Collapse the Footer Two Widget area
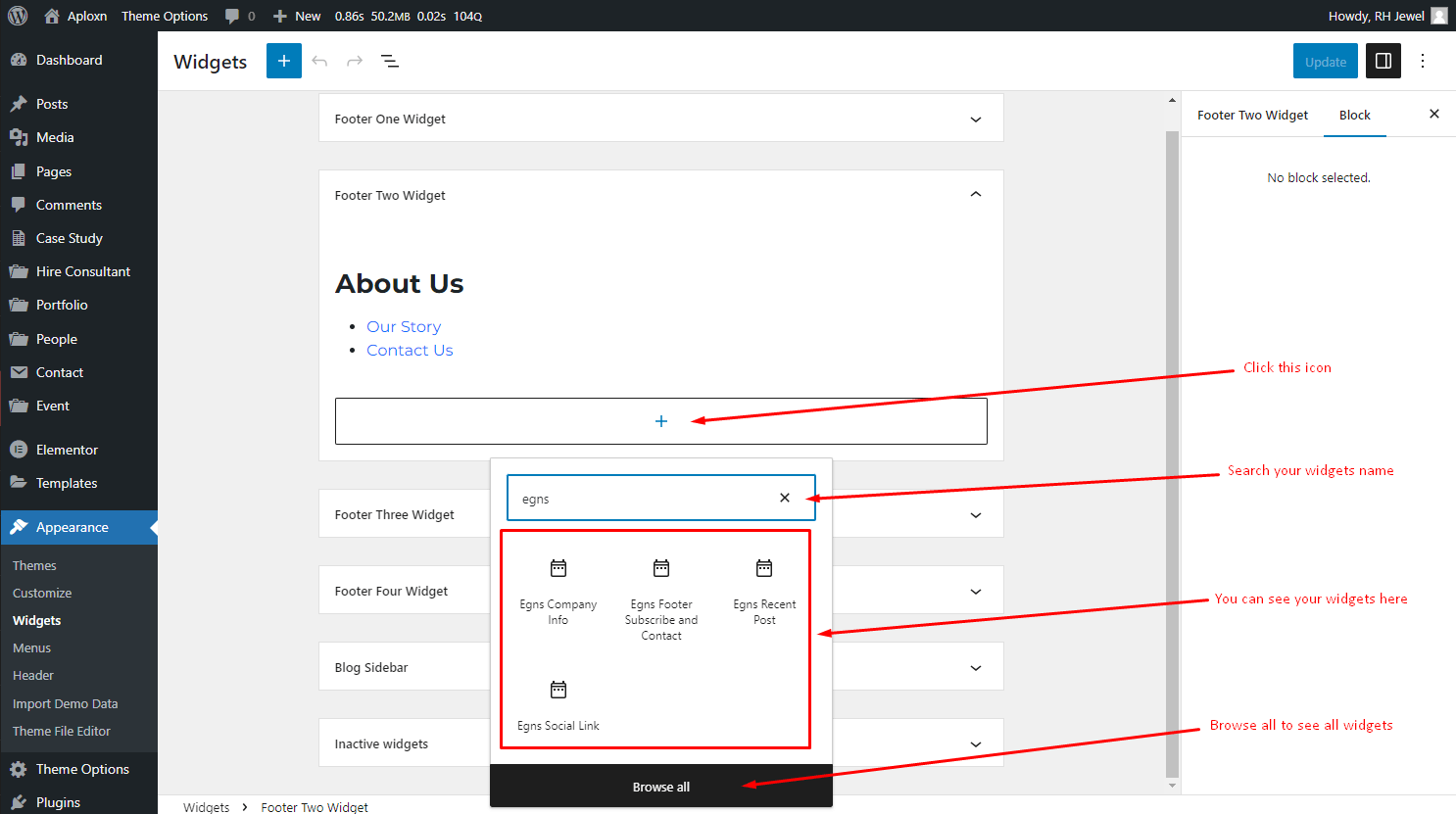Viewport: 1456px width, 814px height. (976, 194)
